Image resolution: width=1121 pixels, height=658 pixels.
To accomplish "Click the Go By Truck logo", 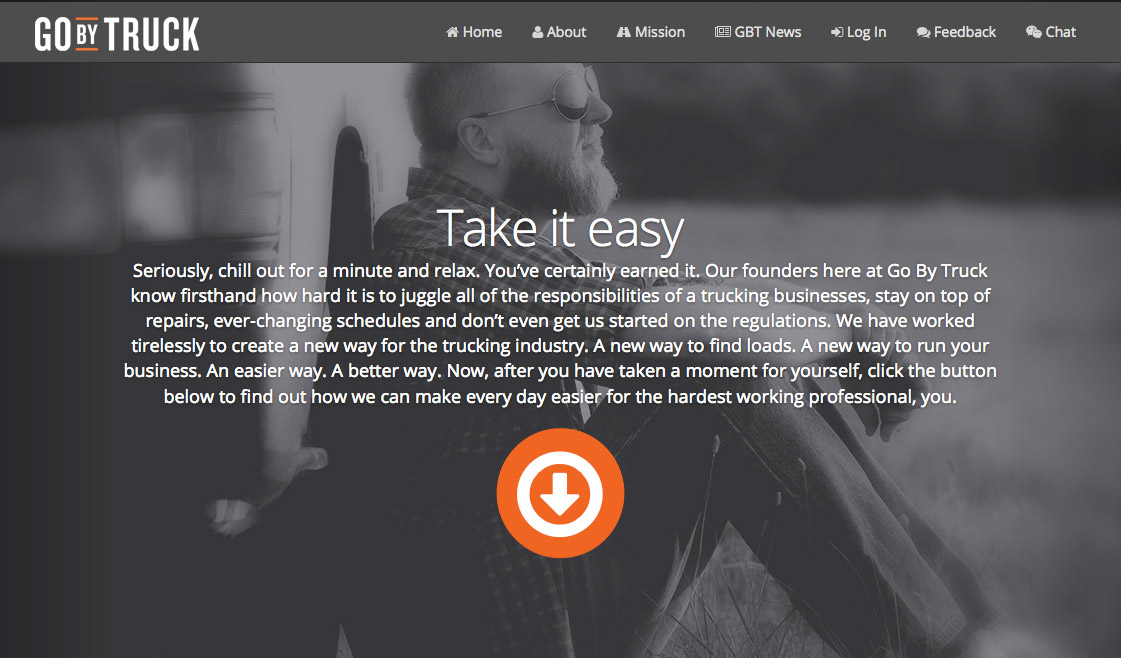I will (117, 34).
